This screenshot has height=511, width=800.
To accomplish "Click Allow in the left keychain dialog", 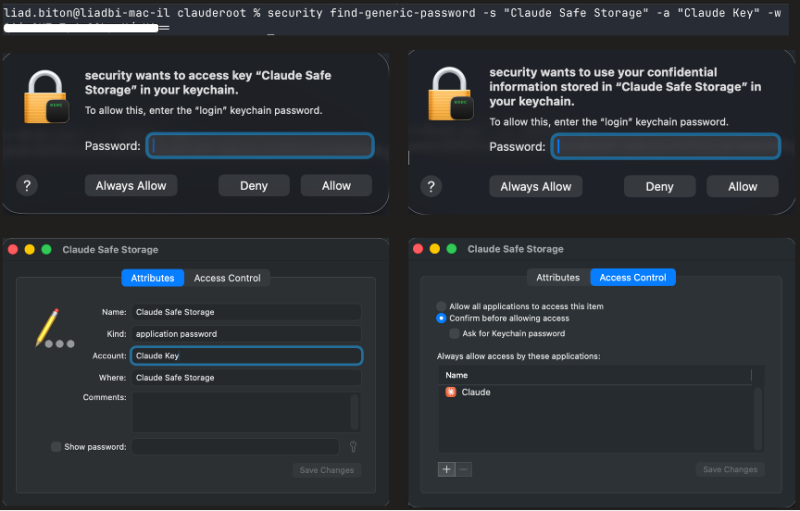I will [x=336, y=186].
